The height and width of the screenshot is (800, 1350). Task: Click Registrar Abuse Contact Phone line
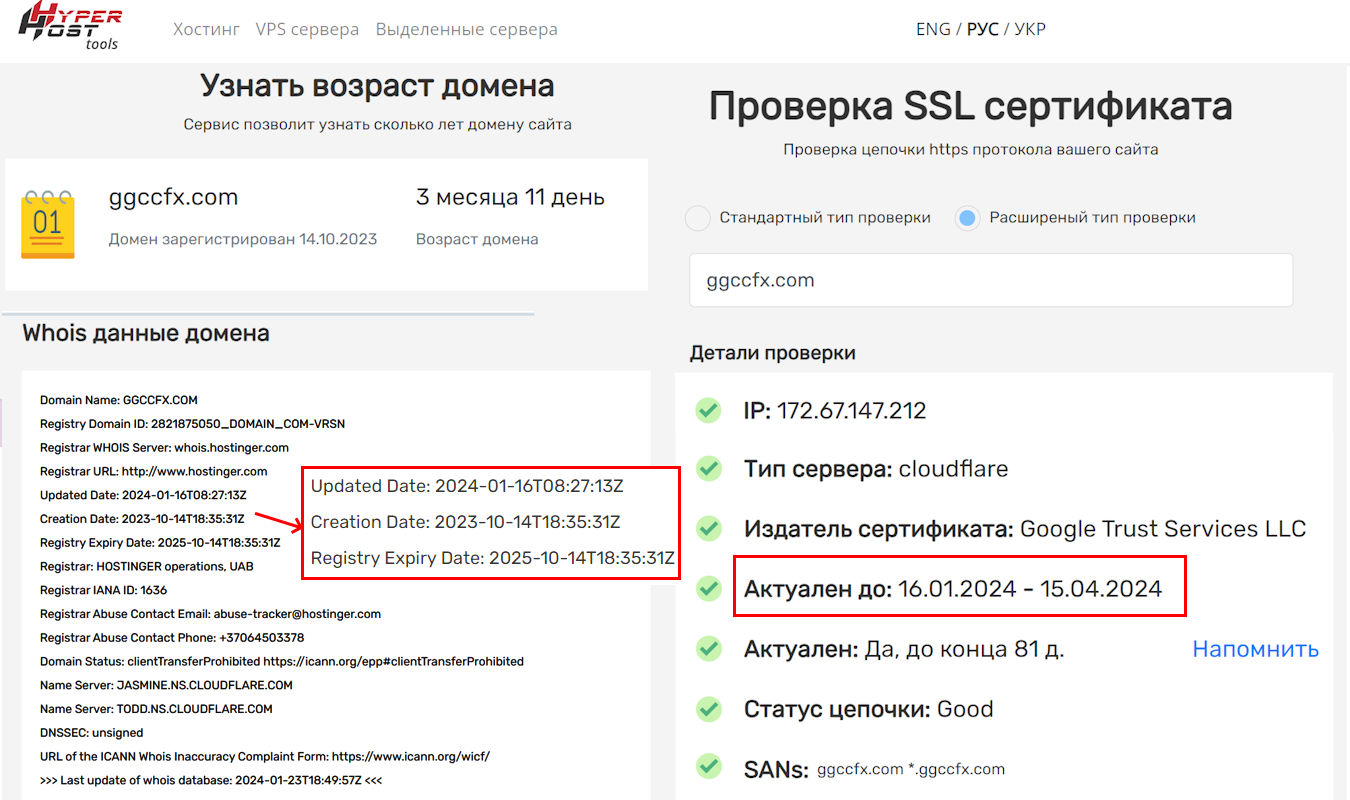click(x=172, y=638)
